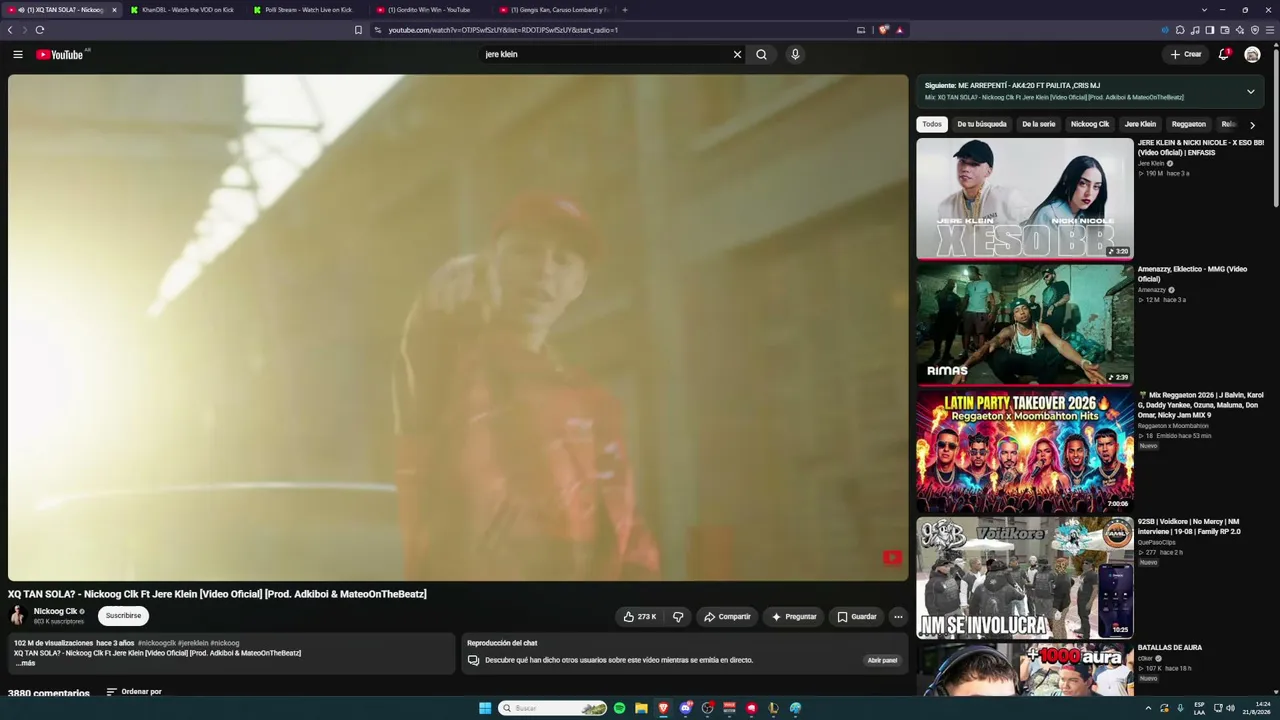Start voice search with the microphone
Screen dimensions: 1280x720
(795, 54)
